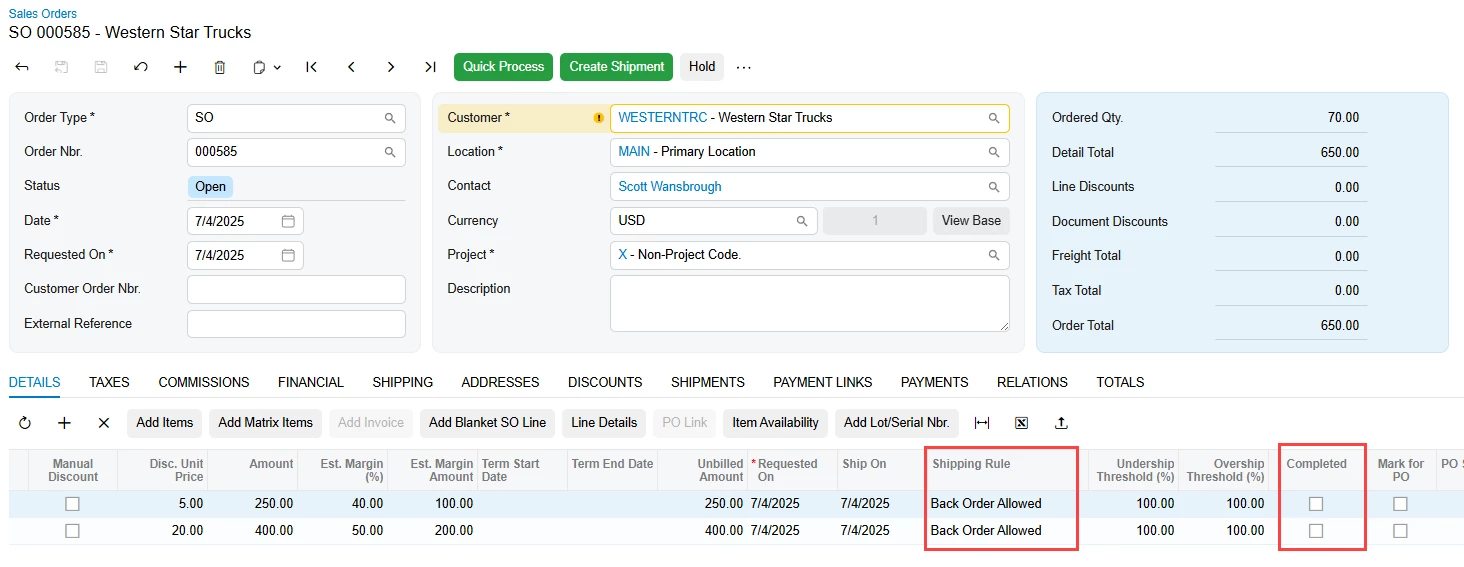Switch to the RELATIONS tab
This screenshot has width=1464, height=567.
[x=1032, y=382]
